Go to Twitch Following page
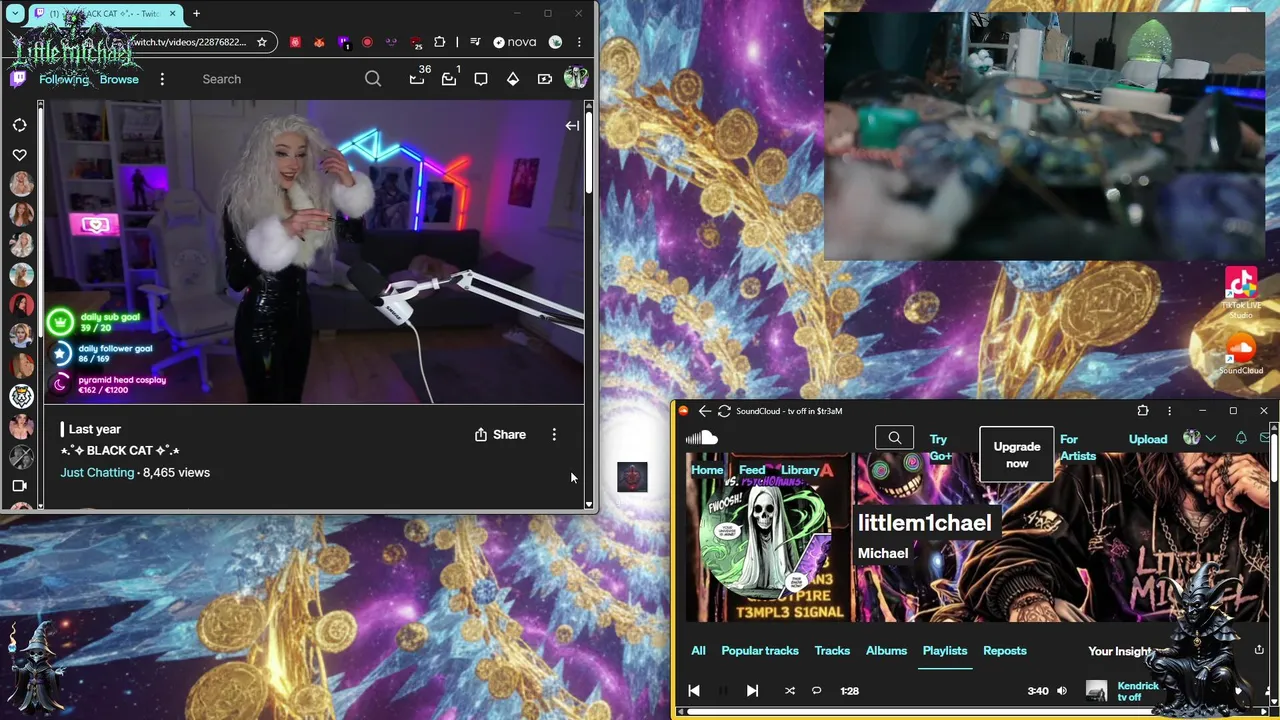 (x=64, y=79)
